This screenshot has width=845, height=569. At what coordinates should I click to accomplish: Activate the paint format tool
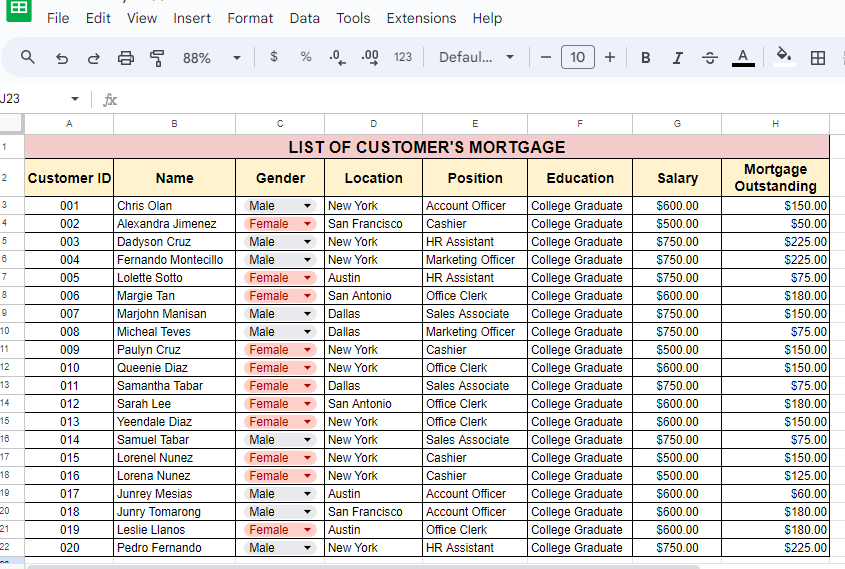tap(157, 58)
